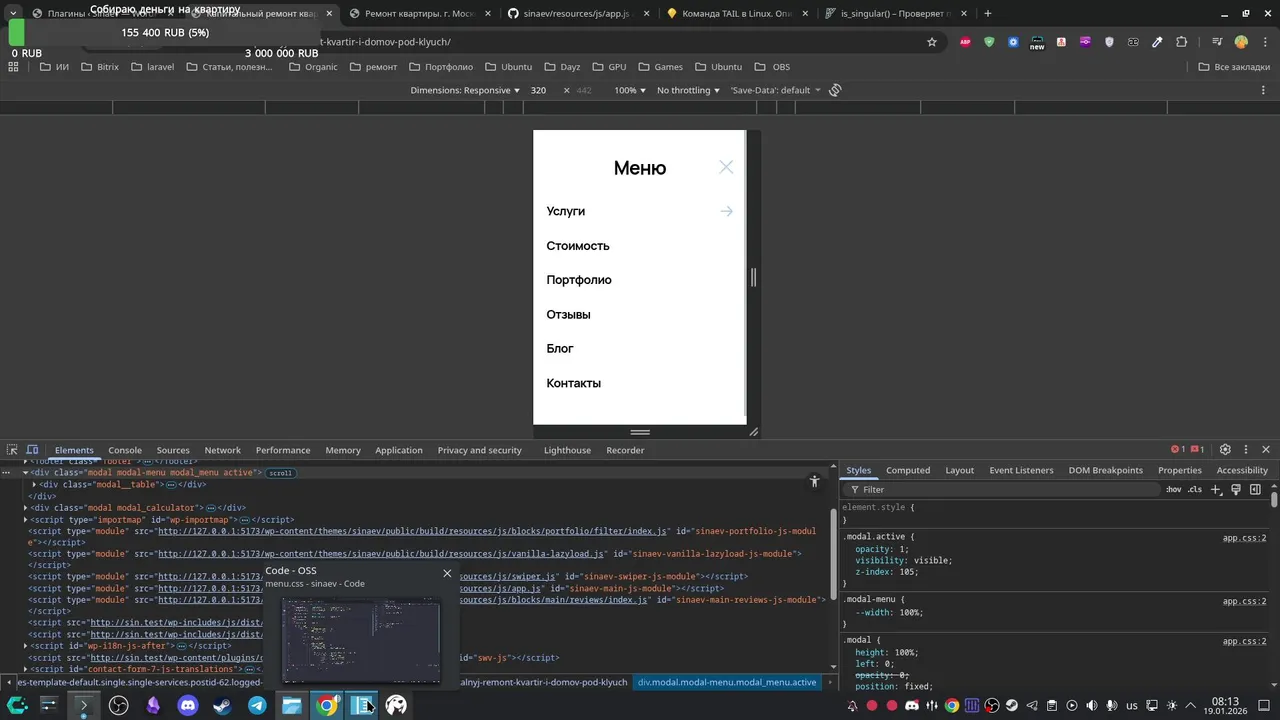Screen dimensions: 1280x720
Task: Open the ColorZilla eyedropper extension
Action: point(1157,42)
